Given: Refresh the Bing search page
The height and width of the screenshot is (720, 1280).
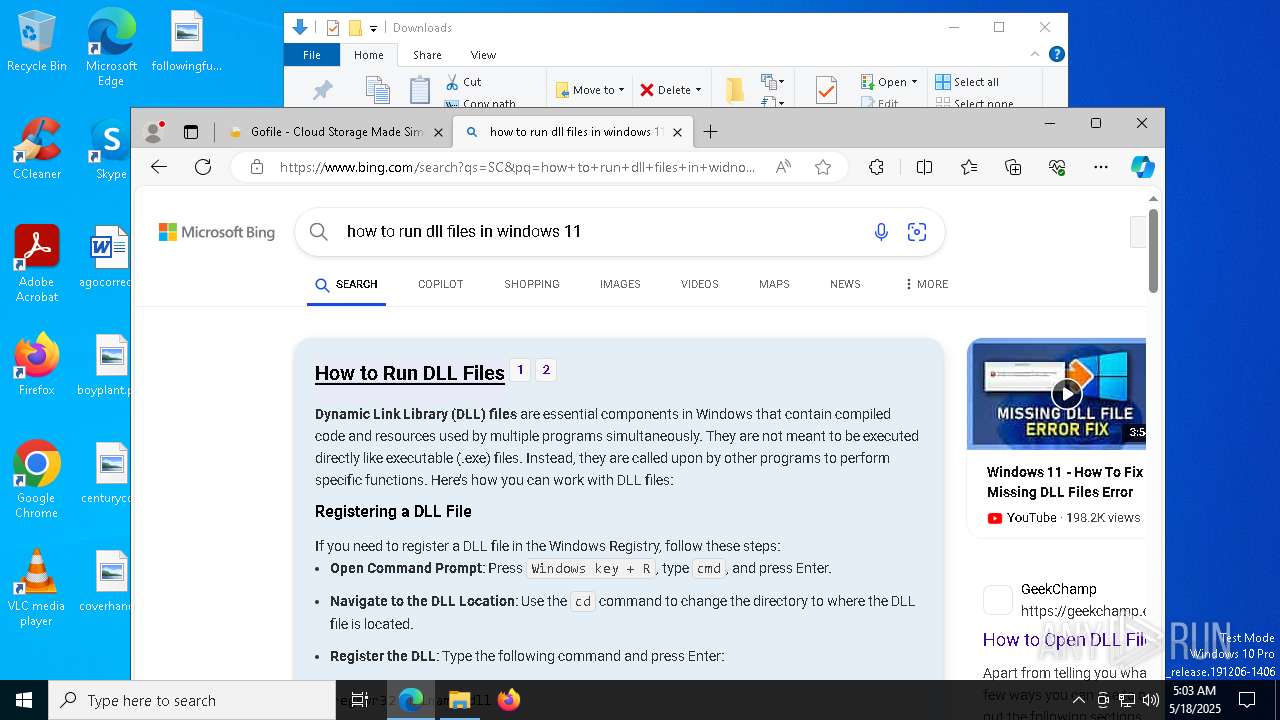Looking at the screenshot, I should (203, 167).
